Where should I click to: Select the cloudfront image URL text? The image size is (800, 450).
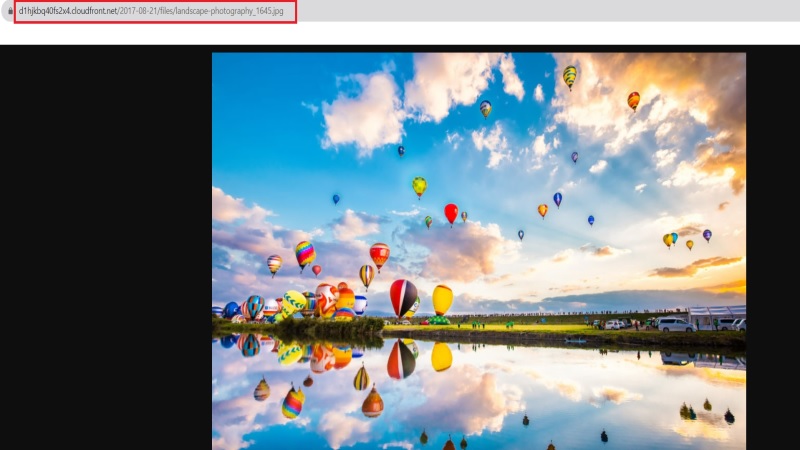pyautogui.click(x=151, y=11)
